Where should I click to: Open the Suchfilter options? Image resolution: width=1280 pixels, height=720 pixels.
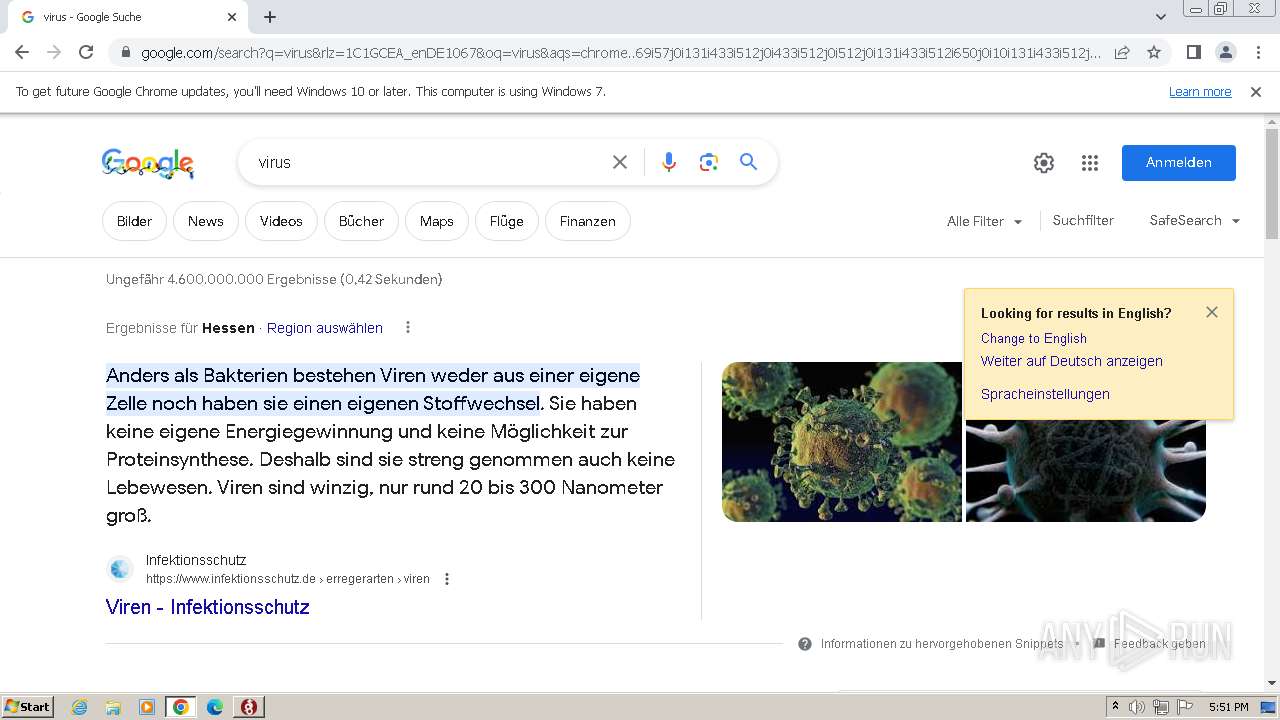click(x=1083, y=220)
